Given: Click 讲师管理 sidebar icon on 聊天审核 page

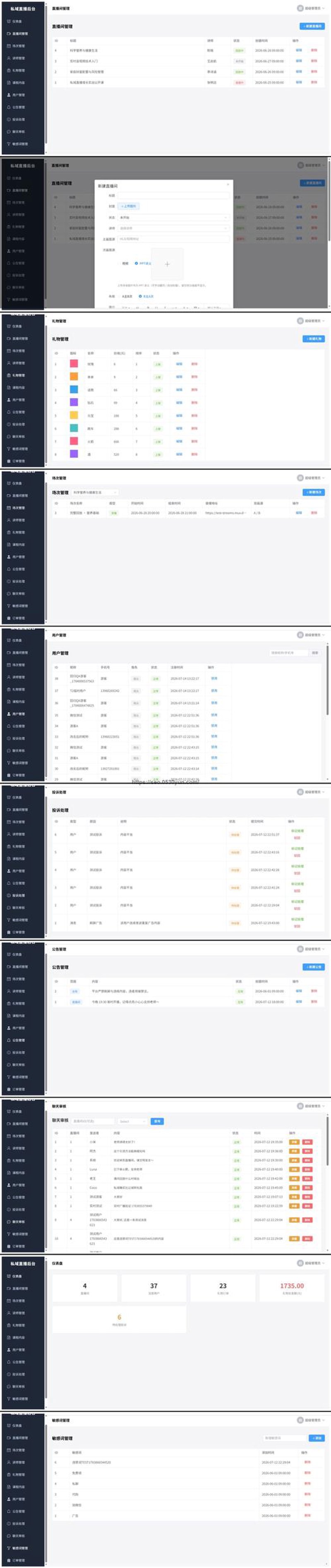Looking at the screenshot, I should point(9,1148).
